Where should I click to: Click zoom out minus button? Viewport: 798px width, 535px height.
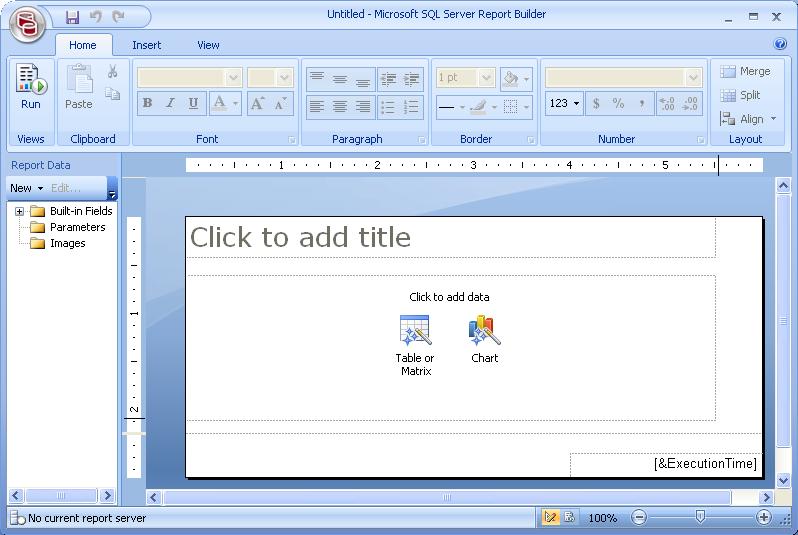[639, 518]
